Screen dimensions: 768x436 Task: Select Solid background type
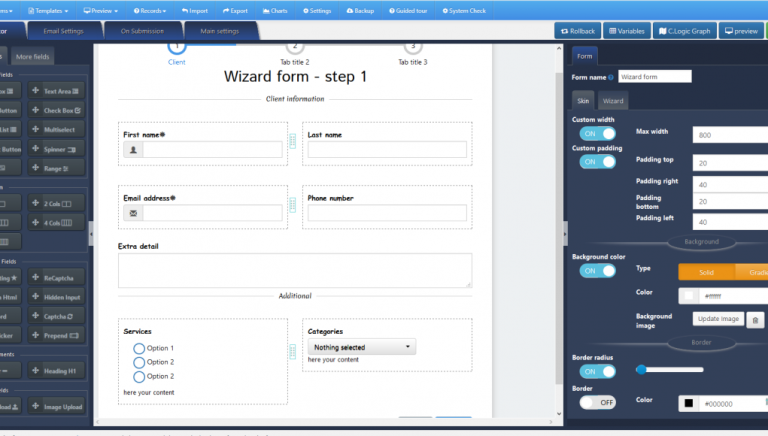click(x=706, y=272)
